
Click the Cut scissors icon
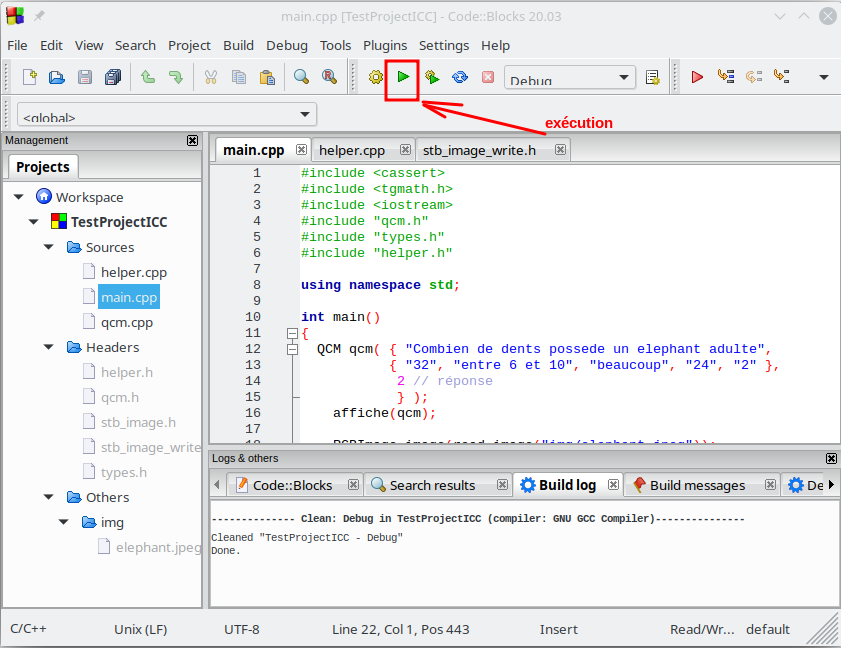[211, 77]
